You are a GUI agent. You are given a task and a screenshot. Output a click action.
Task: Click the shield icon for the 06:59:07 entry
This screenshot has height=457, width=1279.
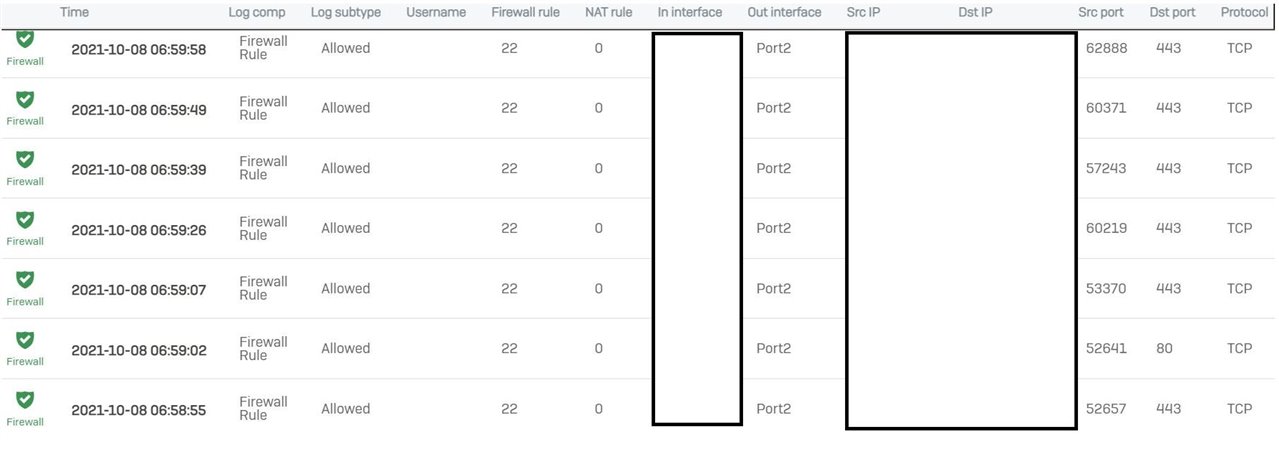[x=25, y=279]
